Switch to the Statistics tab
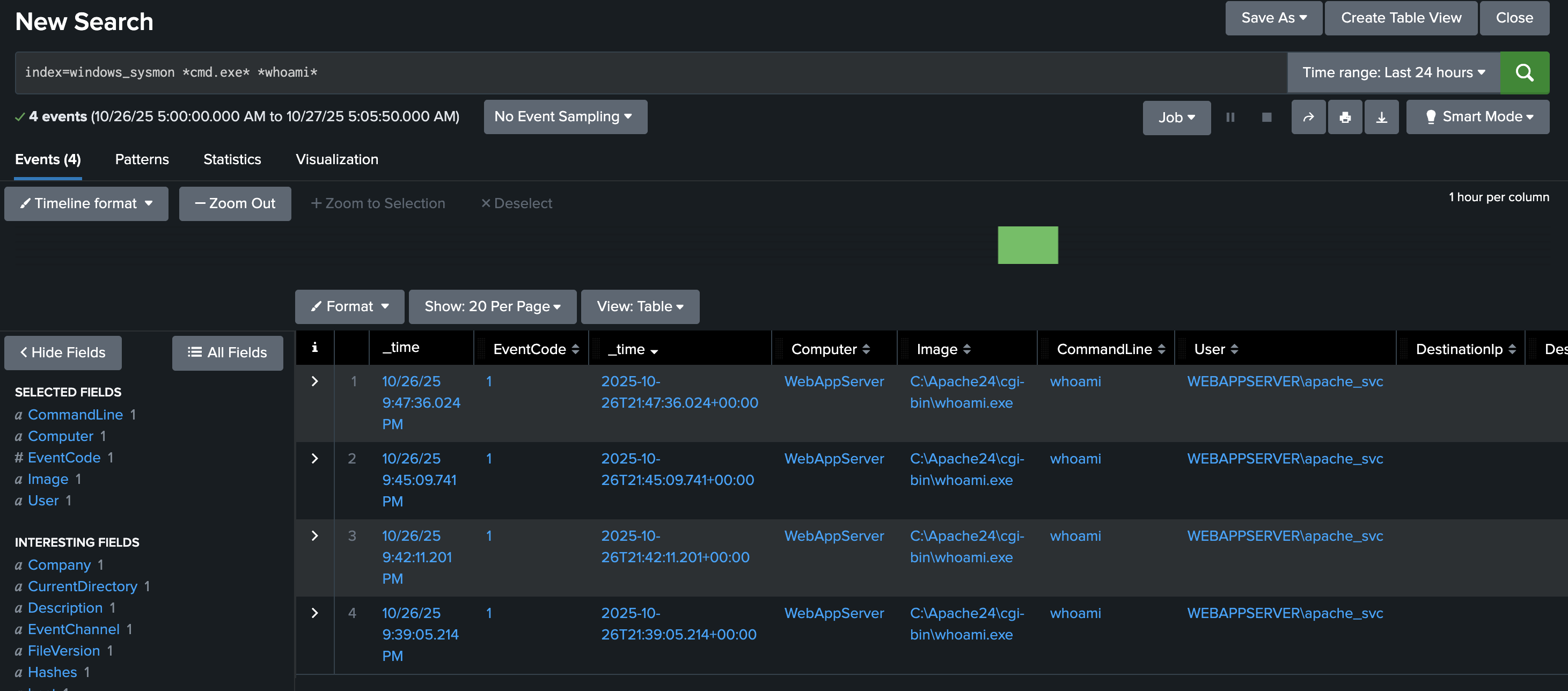 (232, 159)
